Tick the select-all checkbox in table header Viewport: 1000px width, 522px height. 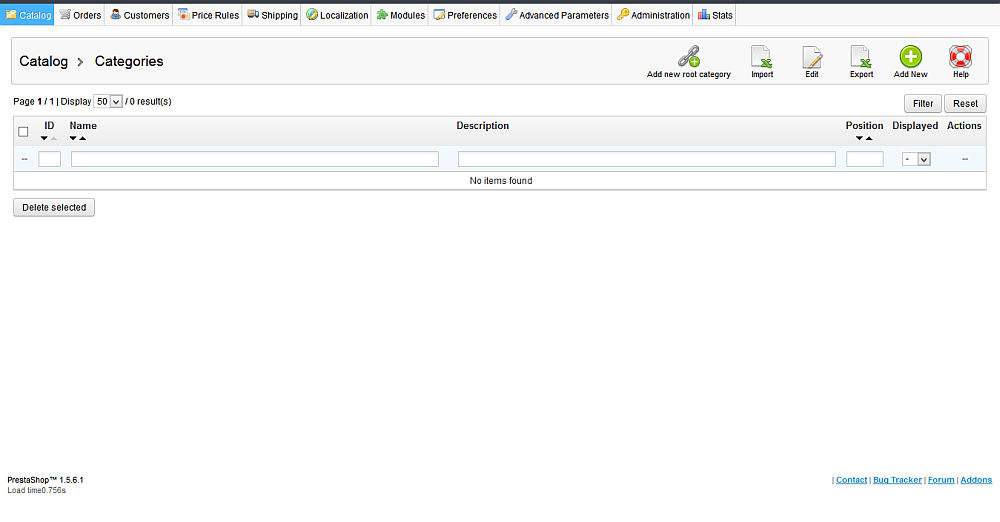pos(24,131)
